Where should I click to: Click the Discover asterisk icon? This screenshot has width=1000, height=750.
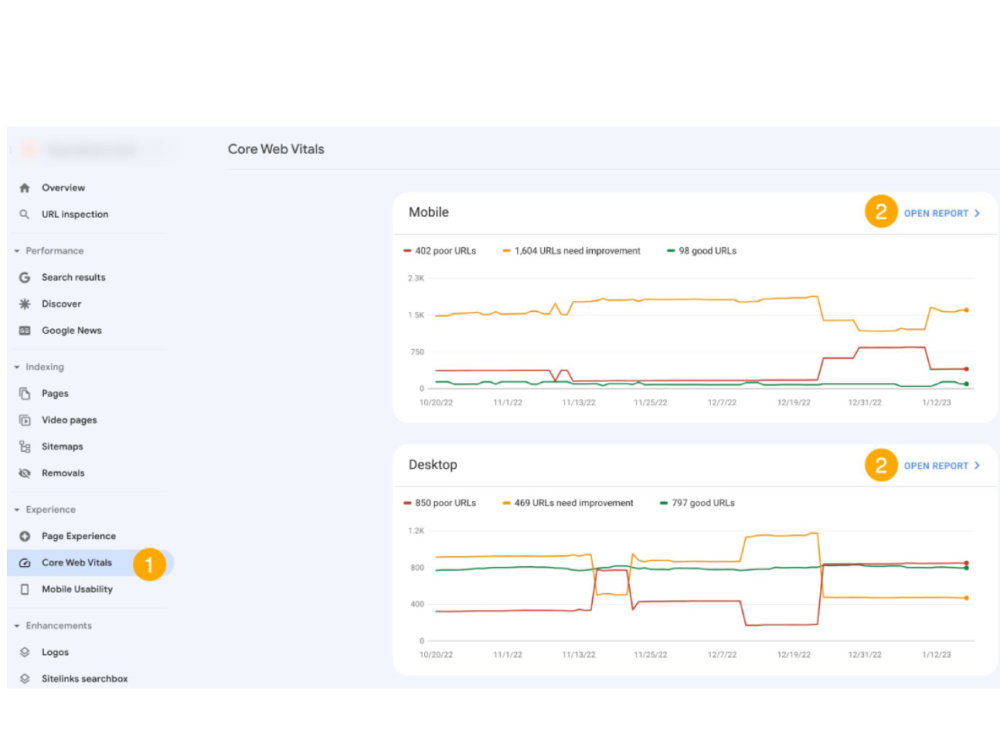pyautogui.click(x=24, y=304)
